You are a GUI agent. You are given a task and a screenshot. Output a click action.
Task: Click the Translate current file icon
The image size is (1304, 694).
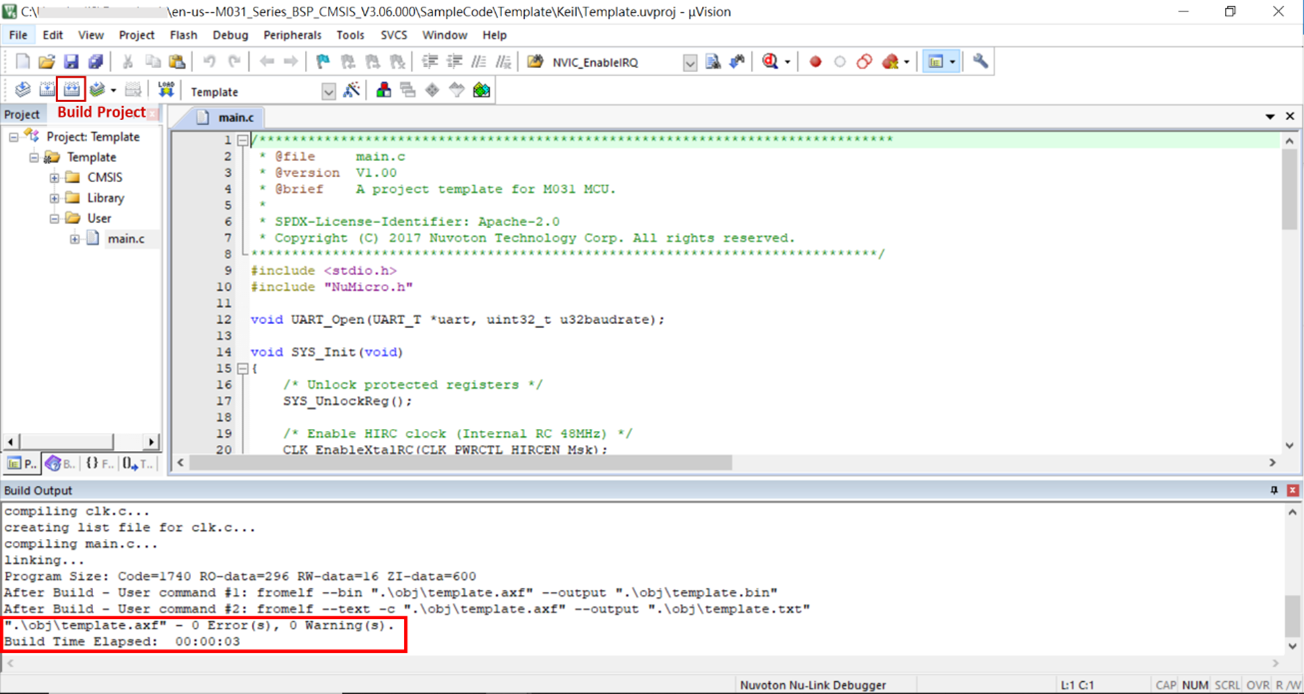tap(22, 90)
